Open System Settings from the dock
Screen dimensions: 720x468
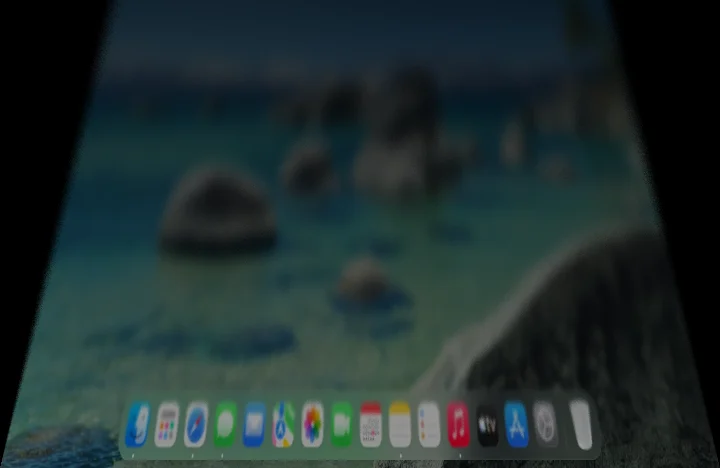[546, 424]
